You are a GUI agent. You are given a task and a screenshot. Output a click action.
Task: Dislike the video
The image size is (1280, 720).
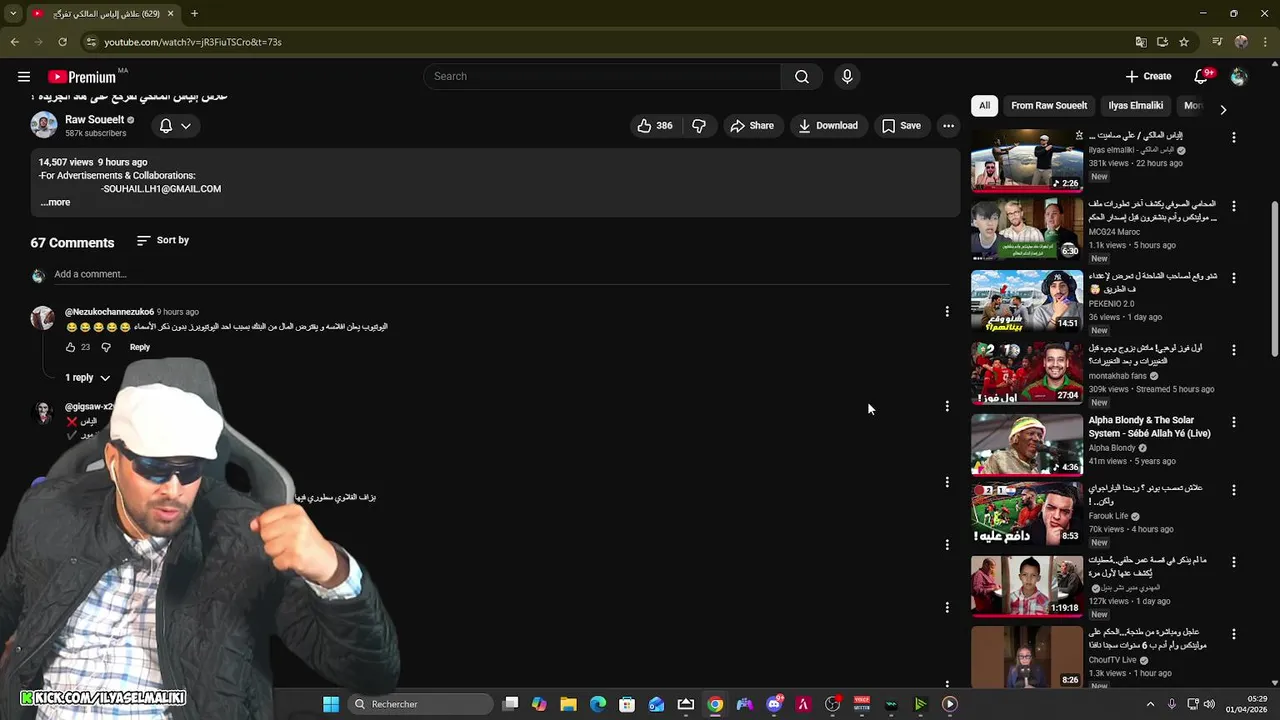click(699, 125)
